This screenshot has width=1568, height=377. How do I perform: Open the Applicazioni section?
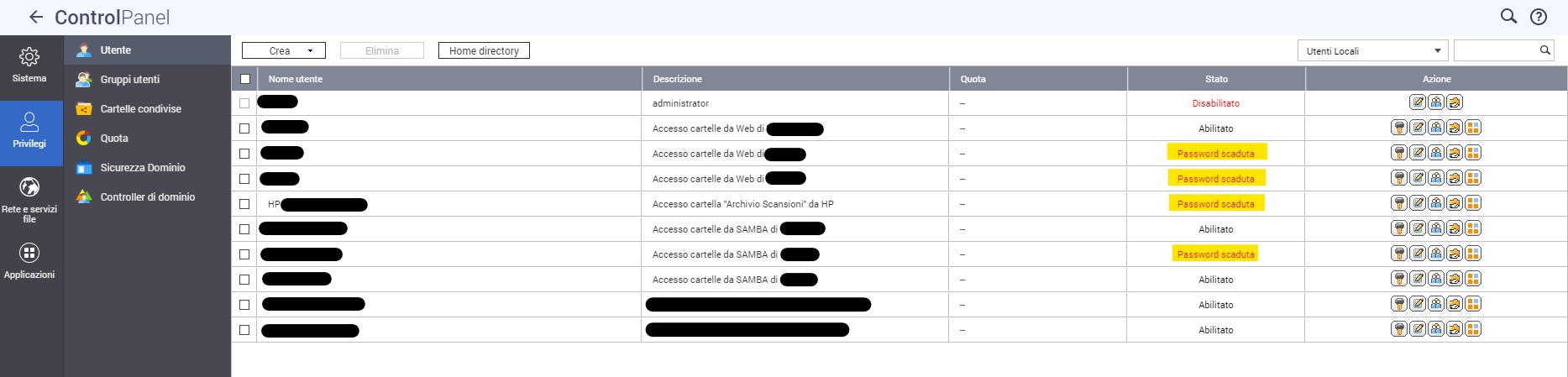pyautogui.click(x=29, y=261)
